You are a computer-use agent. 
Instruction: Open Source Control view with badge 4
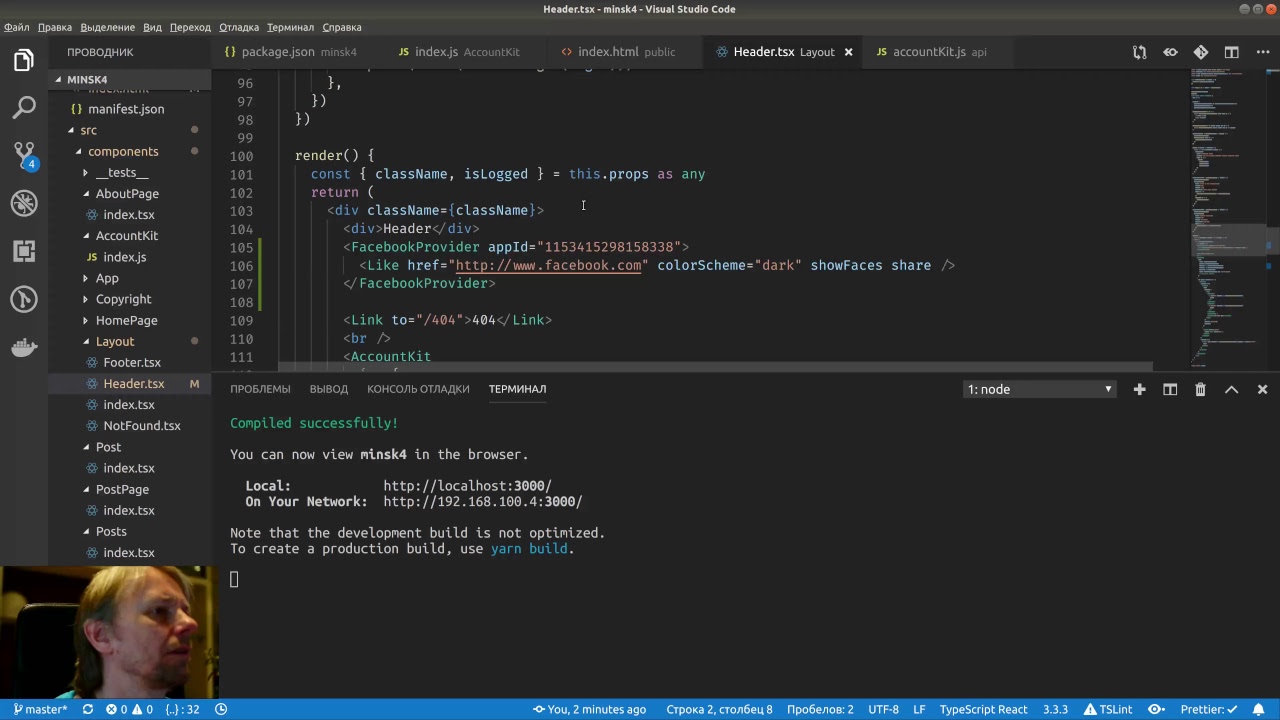(24, 156)
